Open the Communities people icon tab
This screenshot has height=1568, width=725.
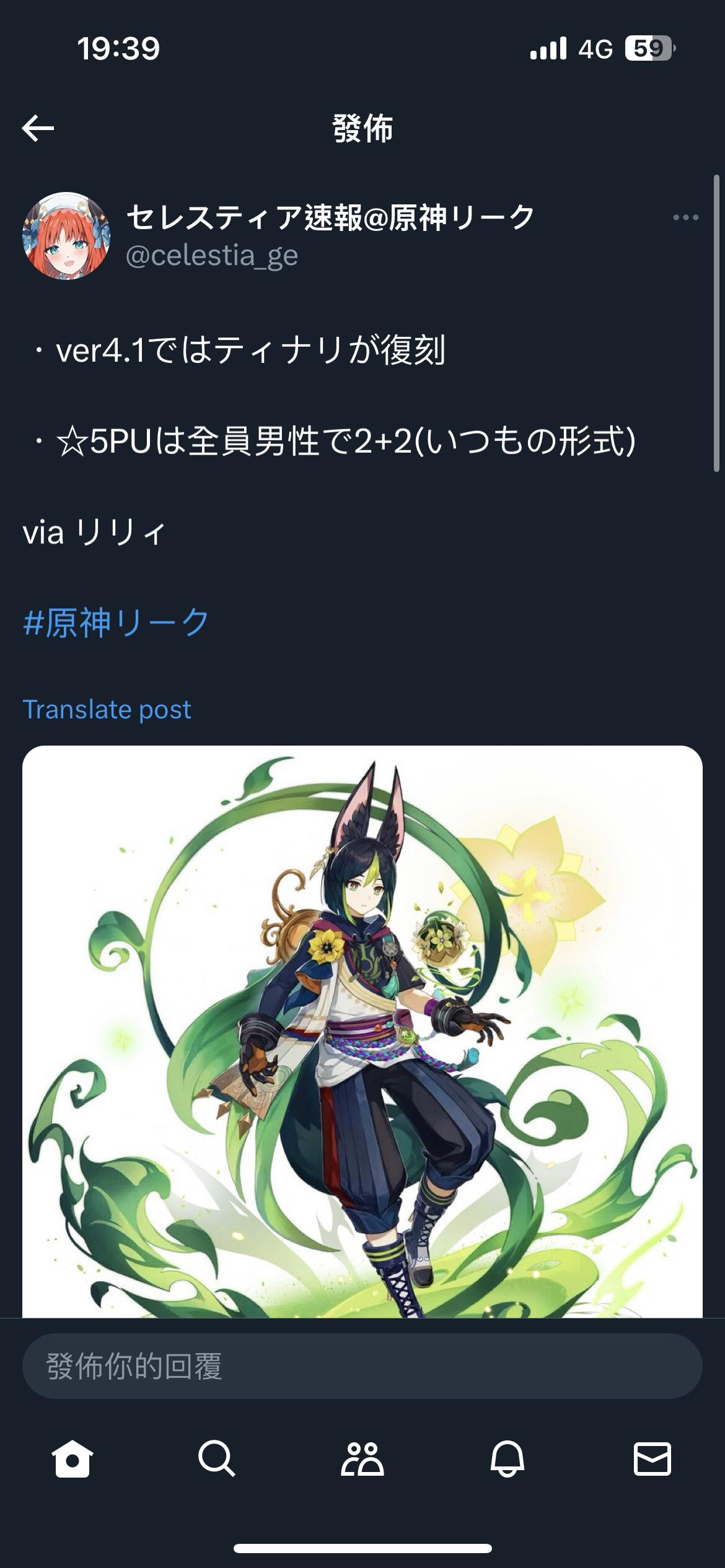[362, 1459]
